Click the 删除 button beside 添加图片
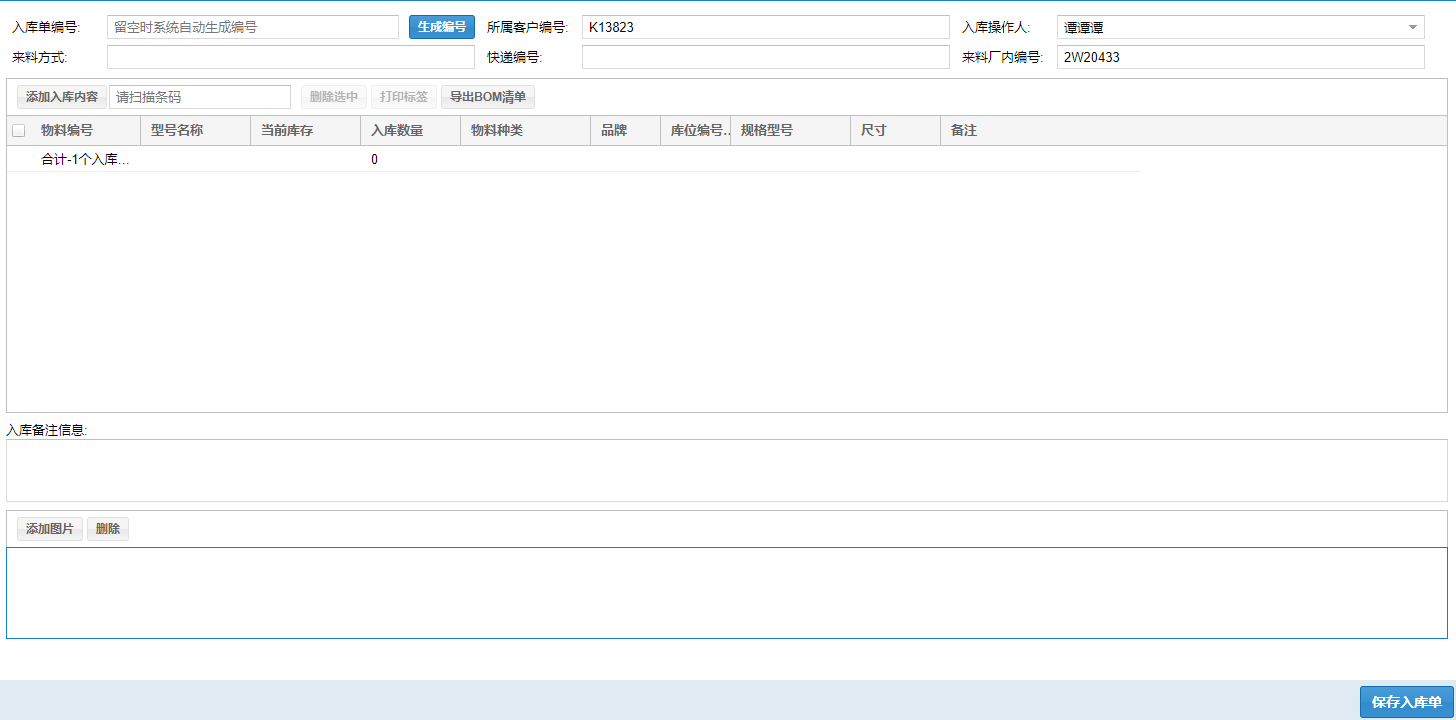This screenshot has height=720, width=1456. click(108, 529)
